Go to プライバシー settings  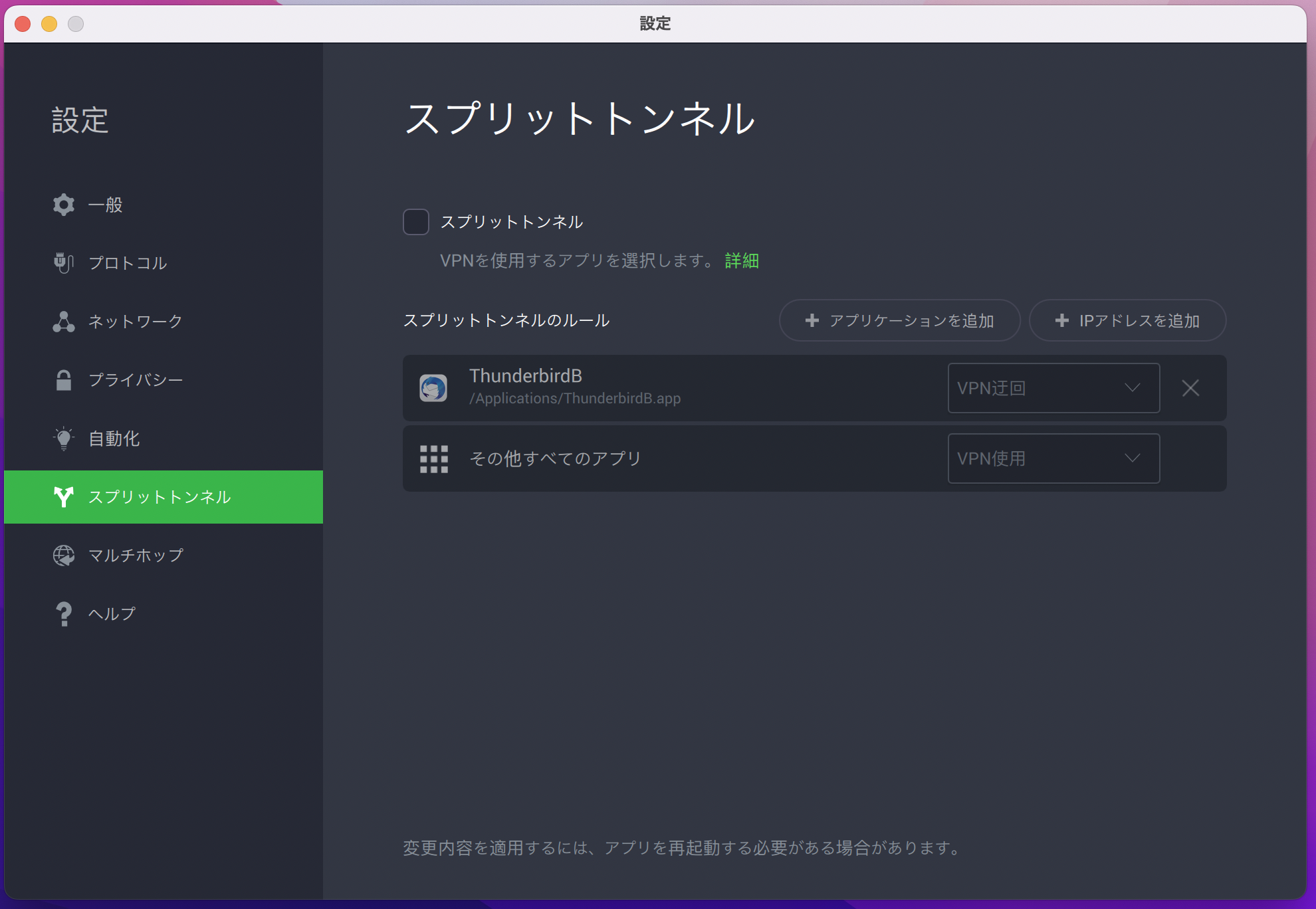tap(164, 380)
